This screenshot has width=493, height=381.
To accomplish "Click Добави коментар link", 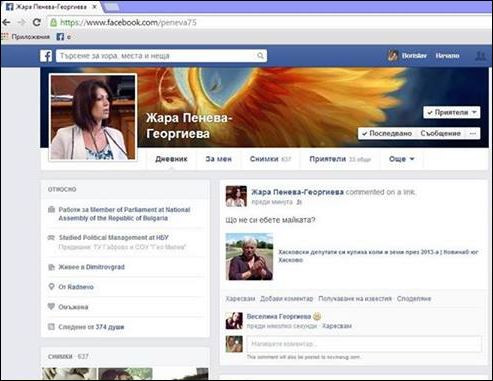I will coord(287,299).
